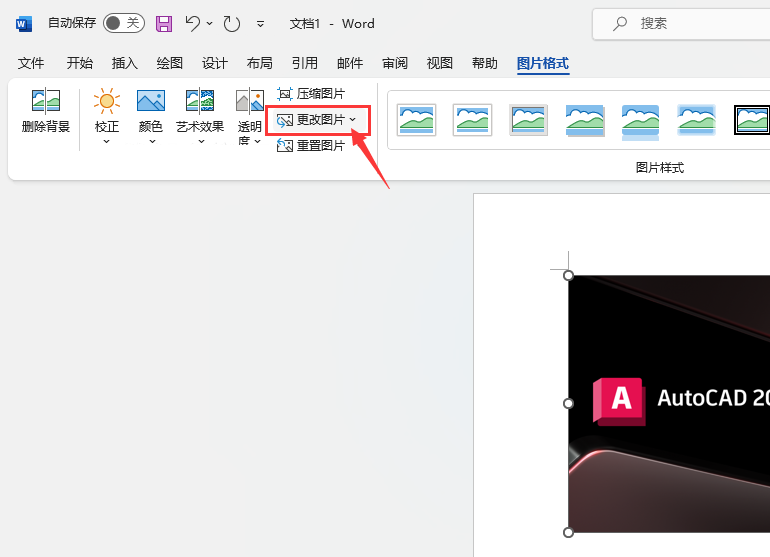Apply the first picture style thumbnail
The width and height of the screenshot is (770, 557).
(x=416, y=120)
